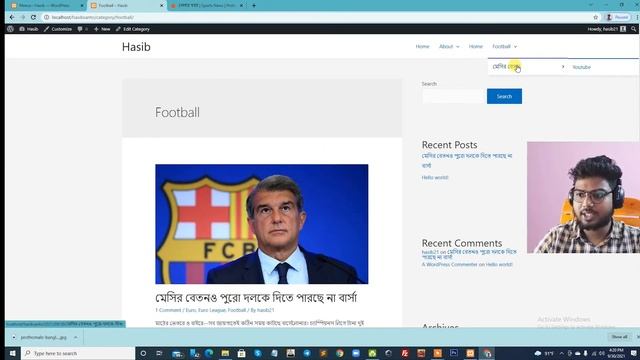Expand chevron beside the Bengali submenu item

[x=563, y=67]
